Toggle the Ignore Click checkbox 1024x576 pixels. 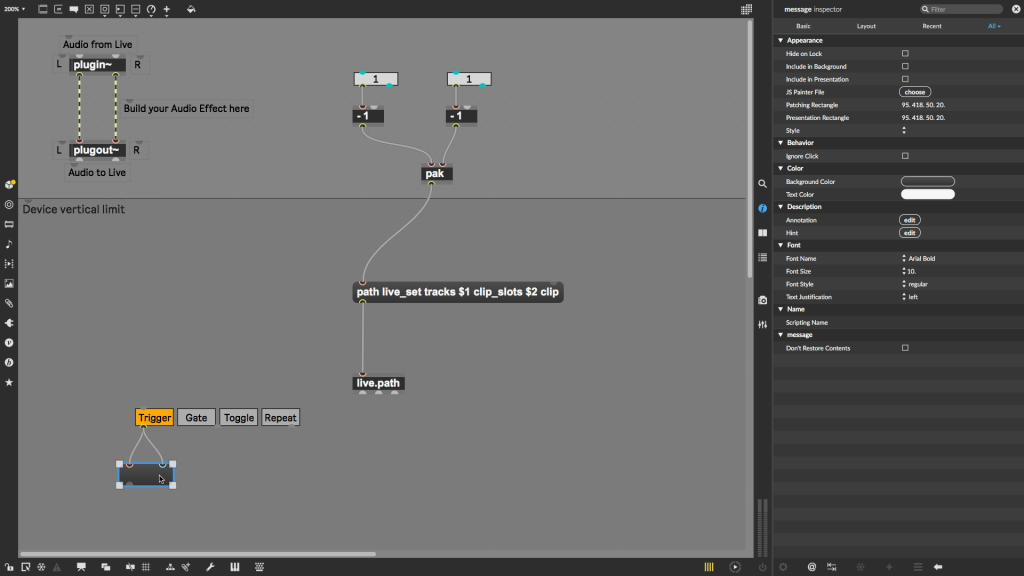coord(905,156)
